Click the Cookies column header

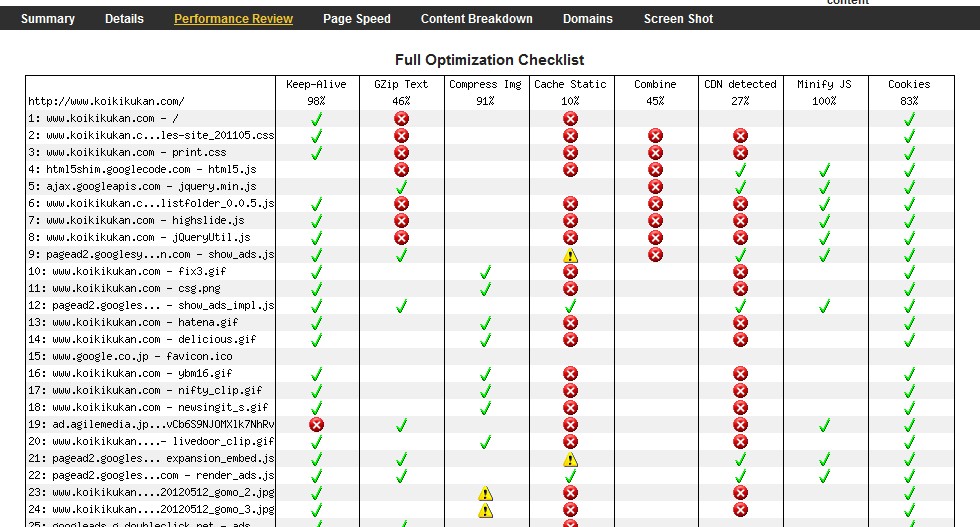point(909,84)
